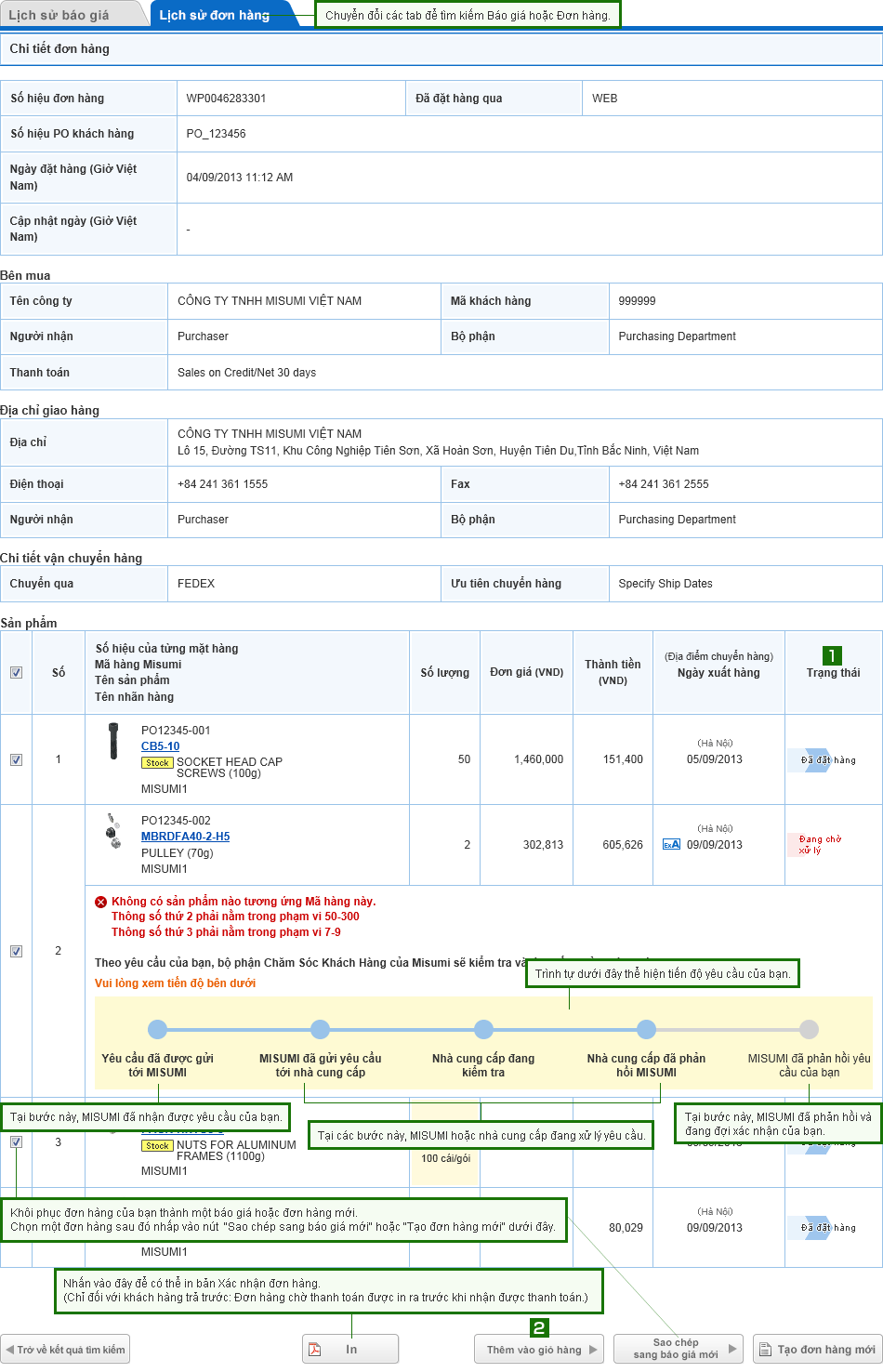Toggle the checkbox for product row 2

coord(16,951)
